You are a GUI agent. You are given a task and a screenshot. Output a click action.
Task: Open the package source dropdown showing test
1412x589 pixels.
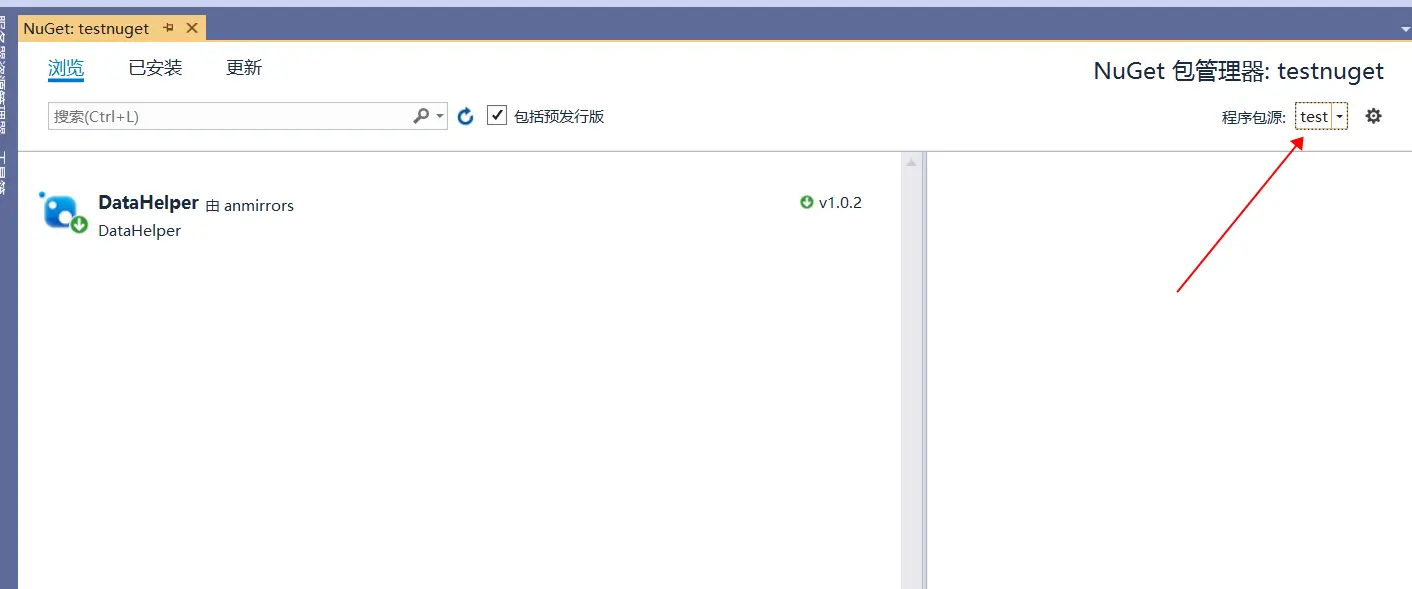click(1322, 117)
